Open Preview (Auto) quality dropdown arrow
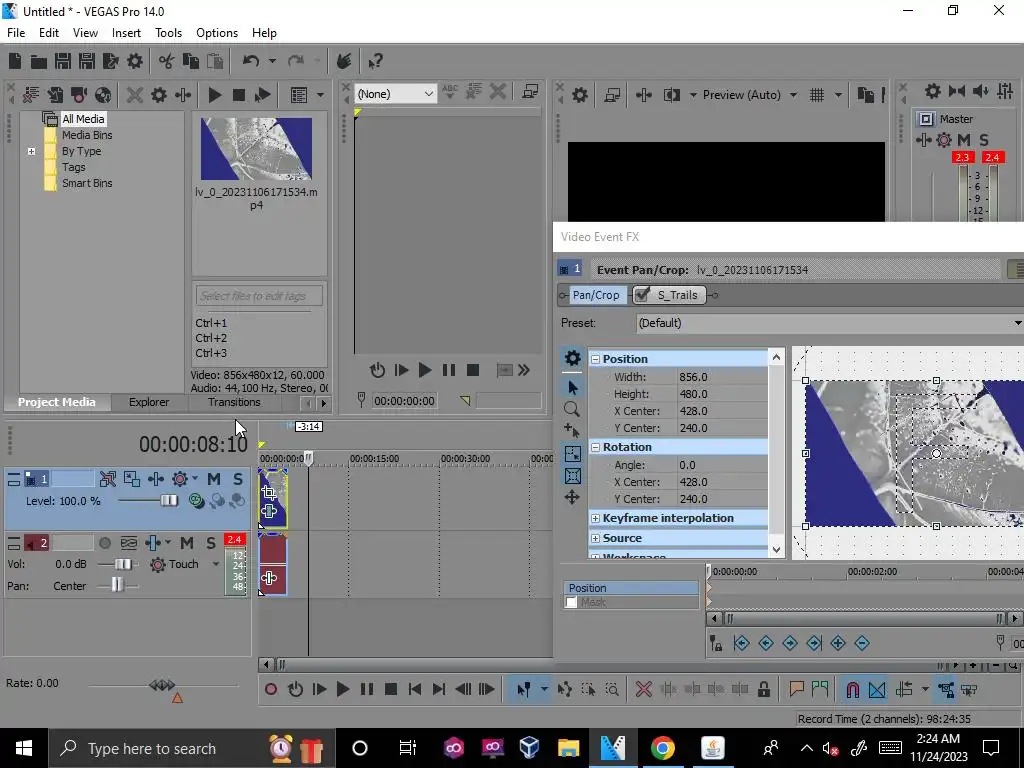1024x768 pixels. coord(793,95)
